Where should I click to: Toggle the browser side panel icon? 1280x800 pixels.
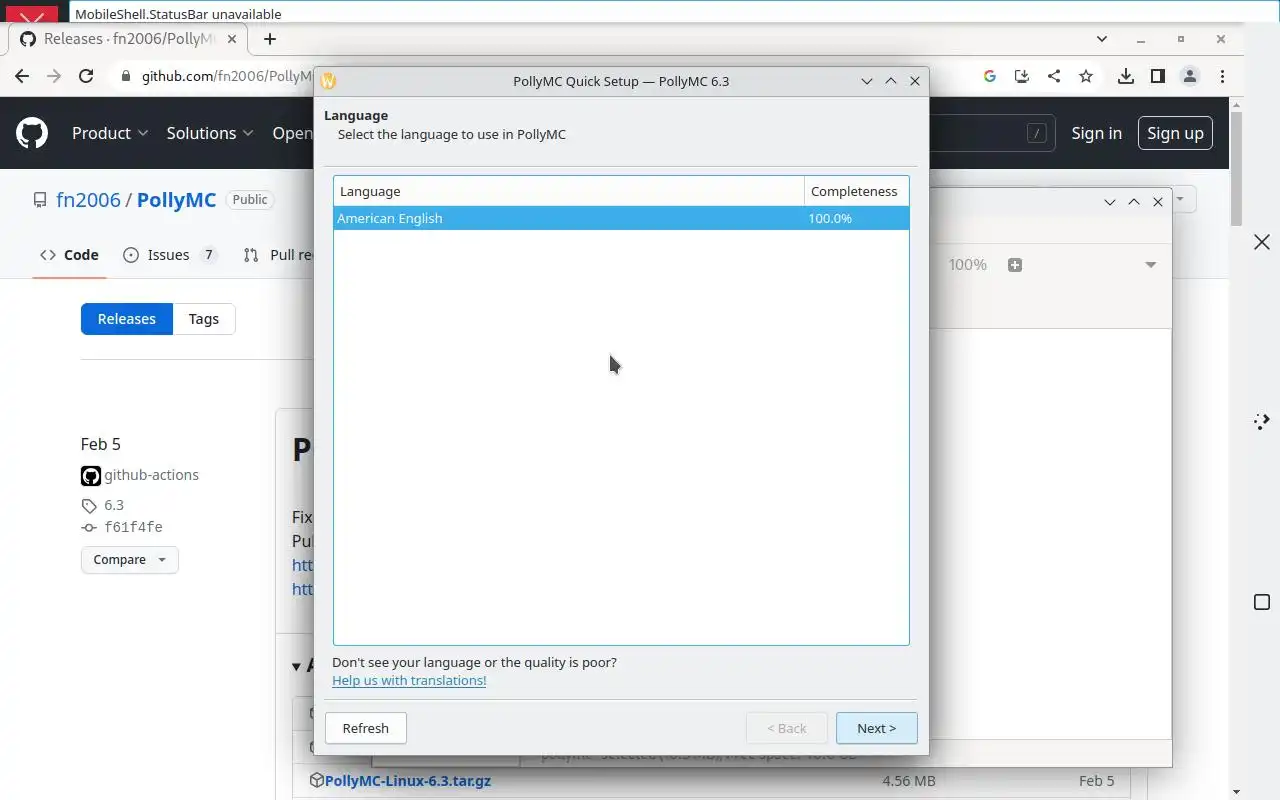[1158, 76]
